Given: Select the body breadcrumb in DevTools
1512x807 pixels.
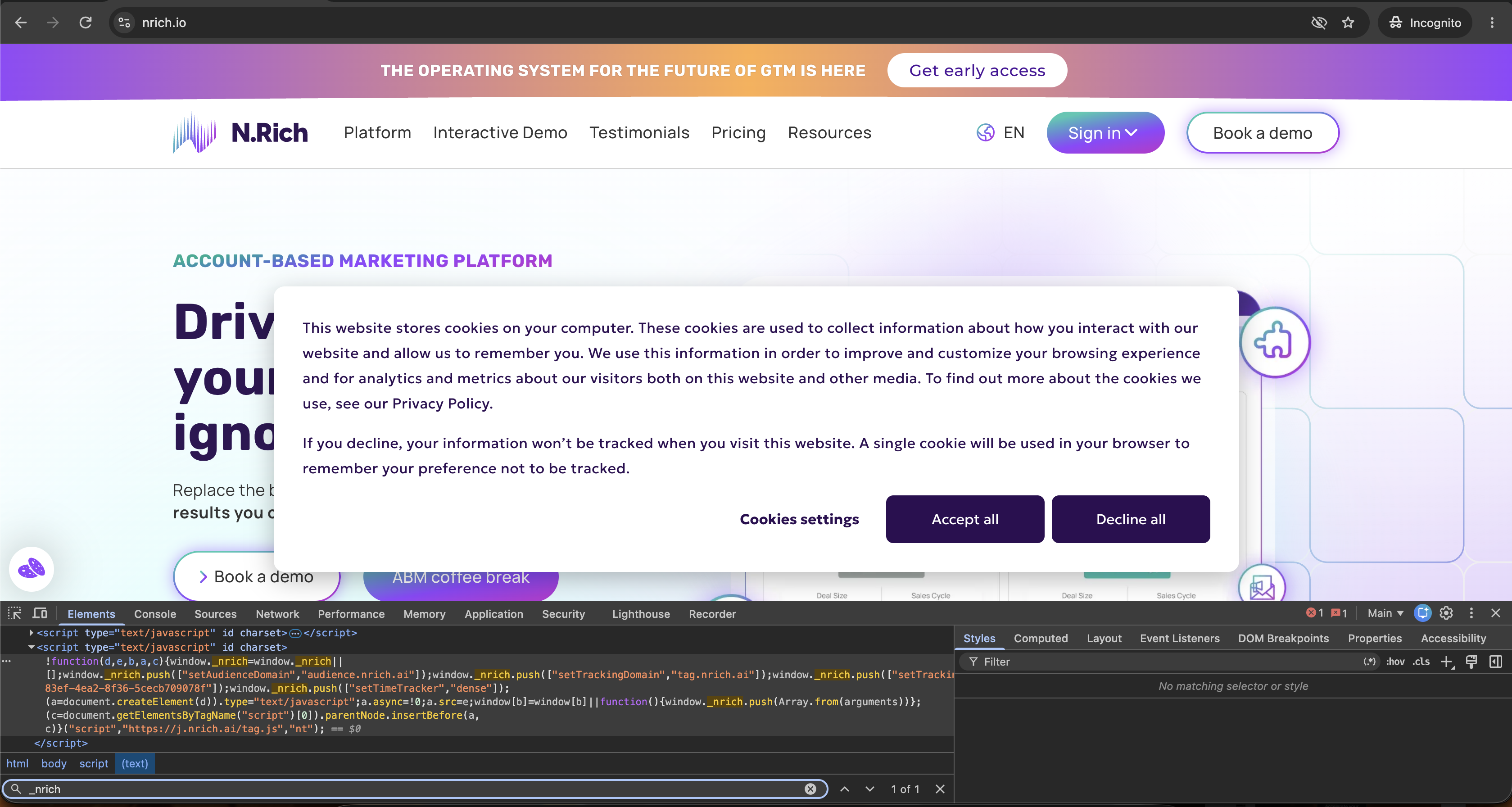Looking at the screenshot, I should tap(54, 763).
